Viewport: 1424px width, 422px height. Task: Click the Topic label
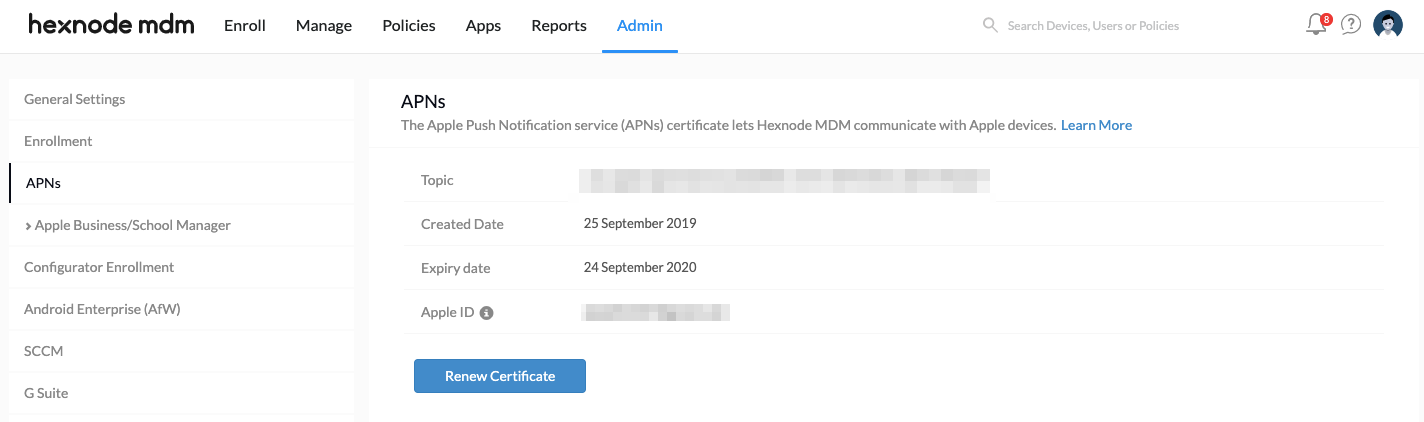tap(437, 180)
